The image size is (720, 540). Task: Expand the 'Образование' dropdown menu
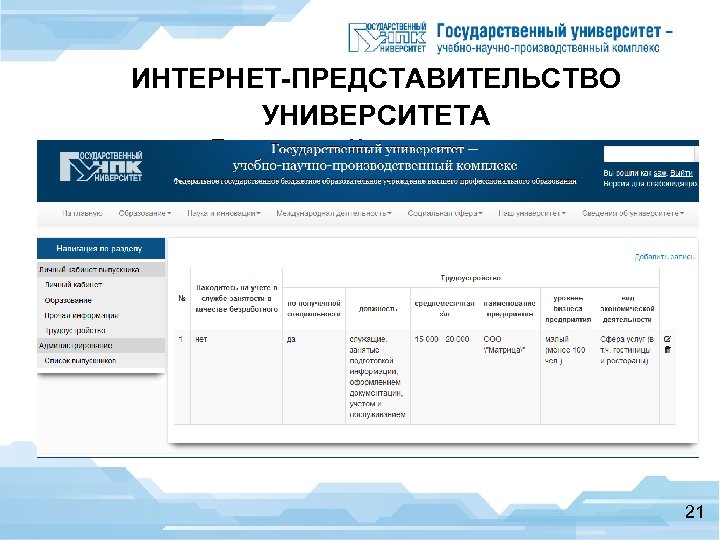[x=145, y=214]
